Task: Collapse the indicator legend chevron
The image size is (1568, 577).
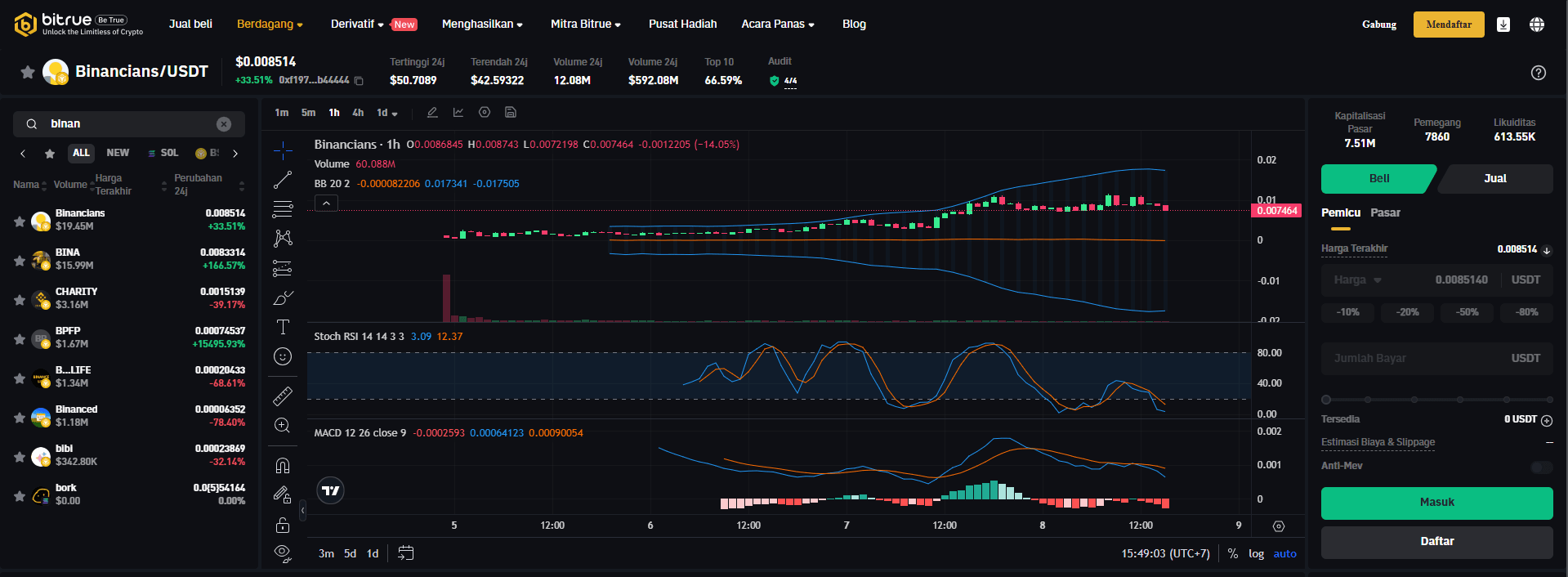Action: pyautogui.click(x=326, y=204)
